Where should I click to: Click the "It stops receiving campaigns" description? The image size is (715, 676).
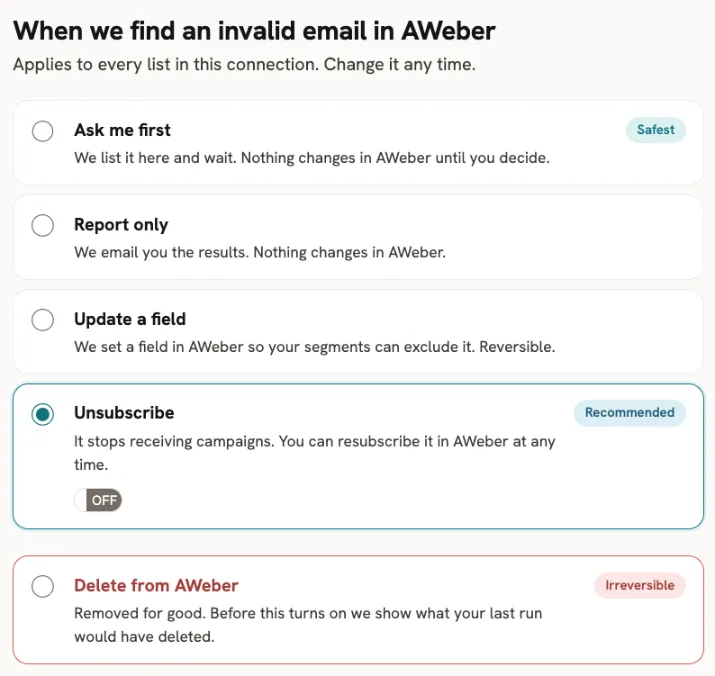315,453
